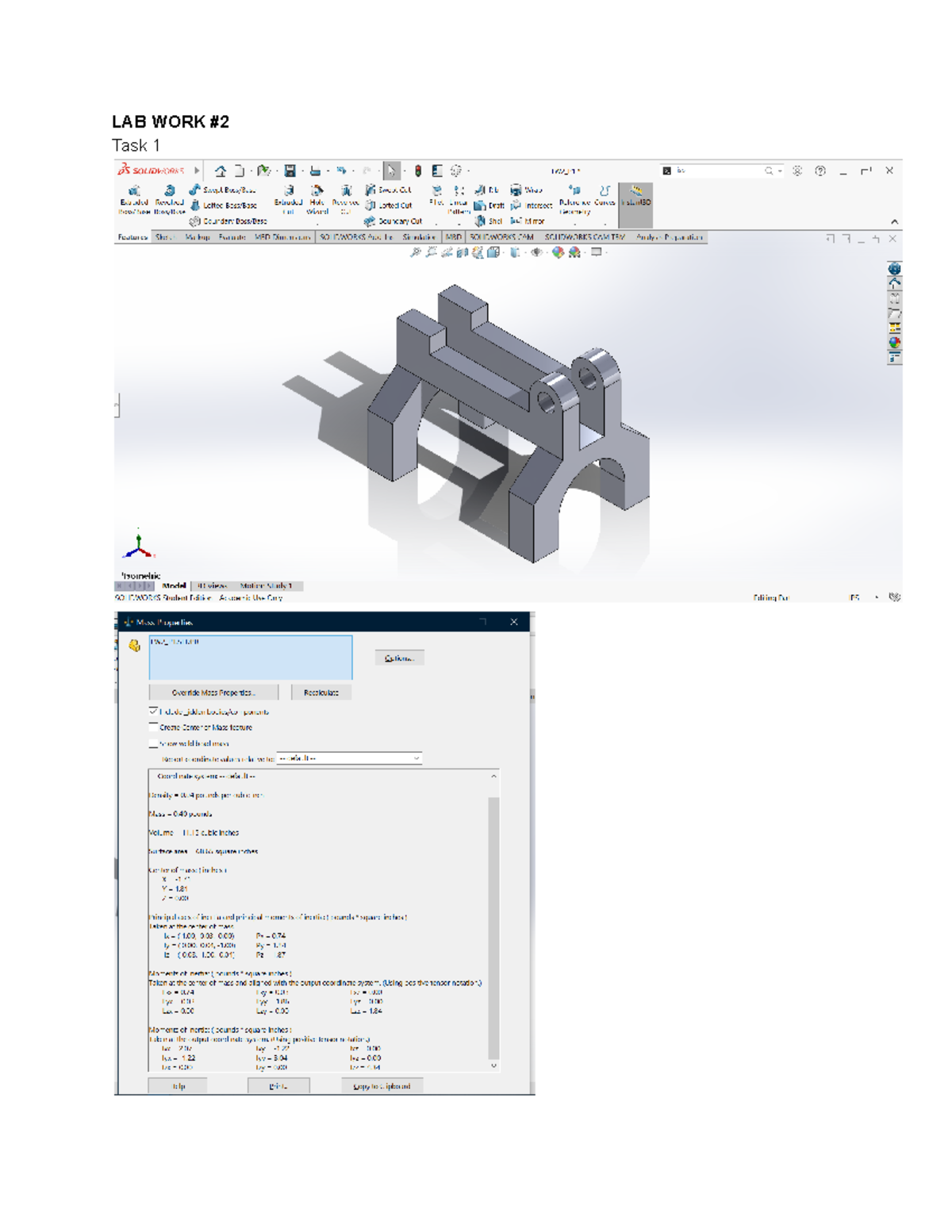Click the Instant3D icon
This screenshot has height=1232, width=952.
pyautogui.click(x=635, y=196)
